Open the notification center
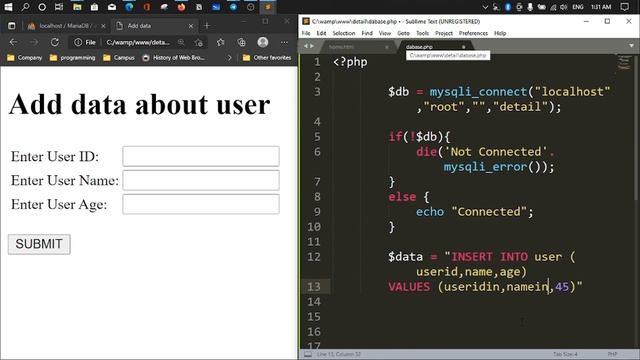This screenshot has width=640, height=360. point(624,7)
